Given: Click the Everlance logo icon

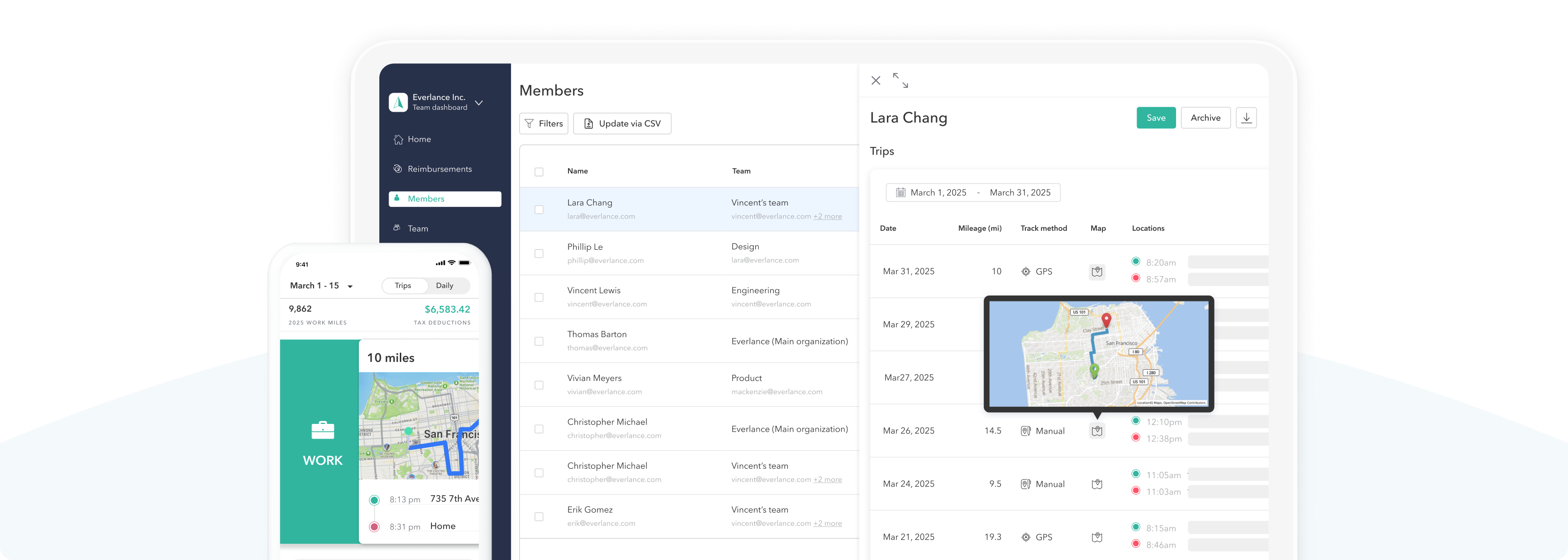Looking at the screenshot, I should pyautogui.click(x=398, y=102).
